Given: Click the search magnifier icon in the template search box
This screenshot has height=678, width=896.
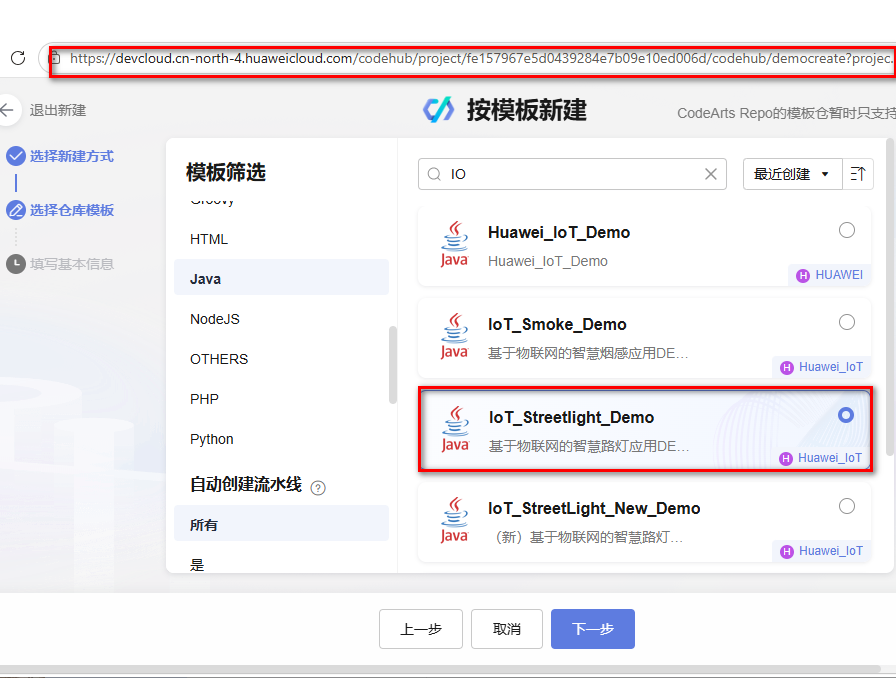Looking at the screenshot, I should point(434,174).
